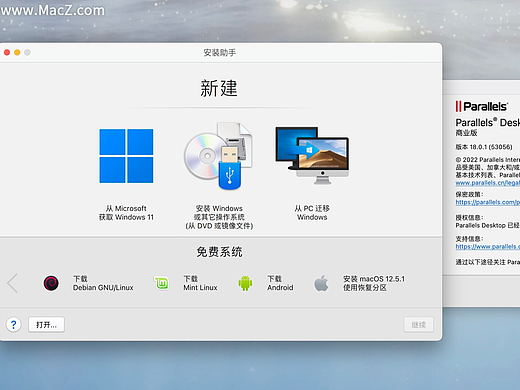
Task: Click the Apple logo for macOS
Action: (321, 283)
